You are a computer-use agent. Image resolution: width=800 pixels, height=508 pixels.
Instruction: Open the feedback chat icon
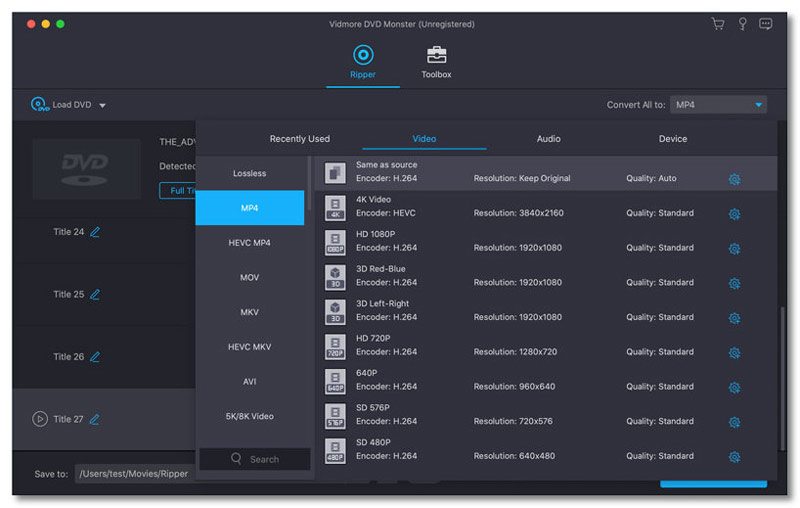[x=765, y=24]
